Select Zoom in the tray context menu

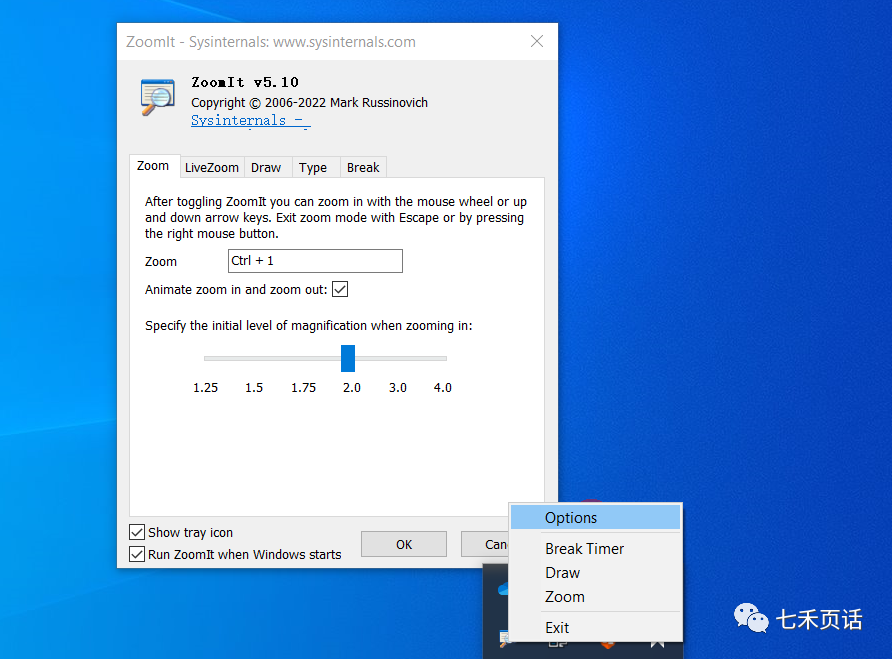click(596, 596)
